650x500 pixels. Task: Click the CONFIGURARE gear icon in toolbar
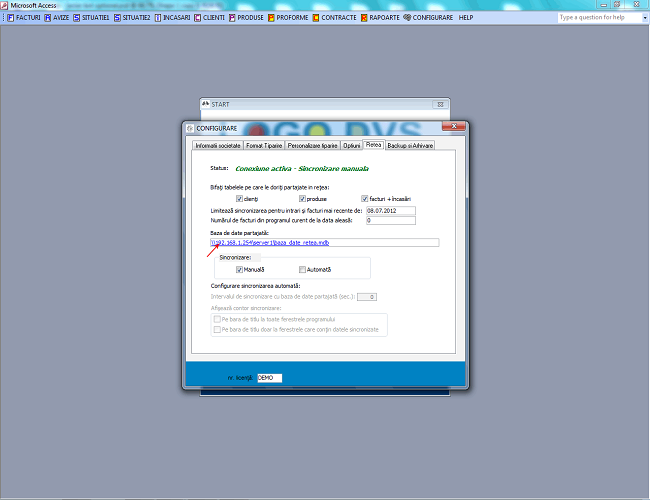tap(407, 17)
